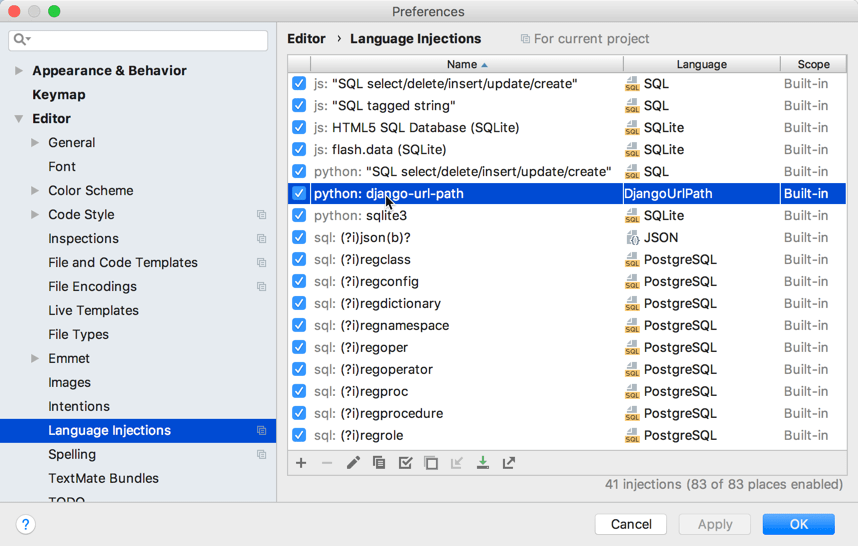Disable the js: HTML5 SQL Database injection
The width and height of the screenshot is (858, 546).
coord(299,128)
